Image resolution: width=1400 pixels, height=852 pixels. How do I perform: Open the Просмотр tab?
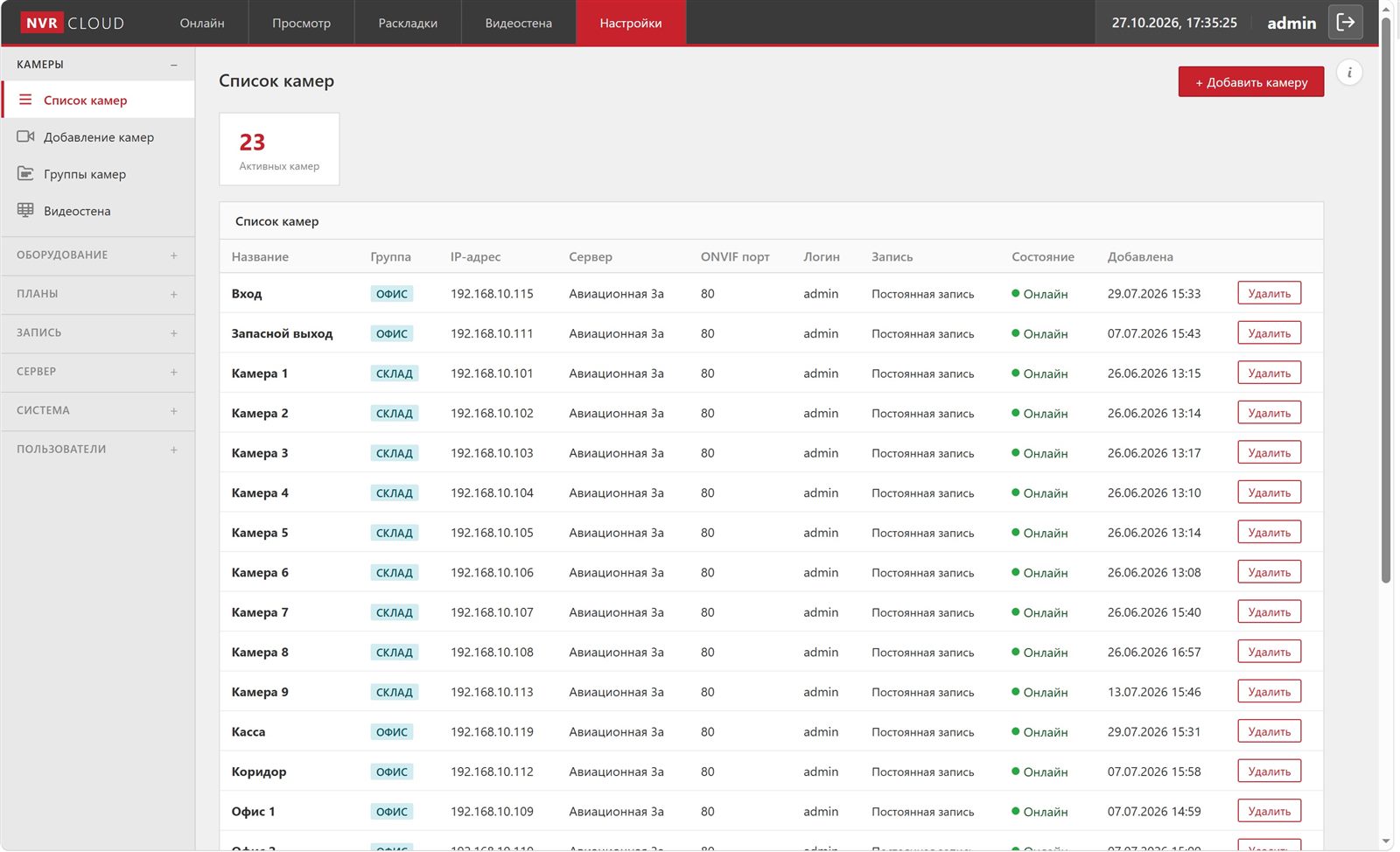(x=301, y=23)
